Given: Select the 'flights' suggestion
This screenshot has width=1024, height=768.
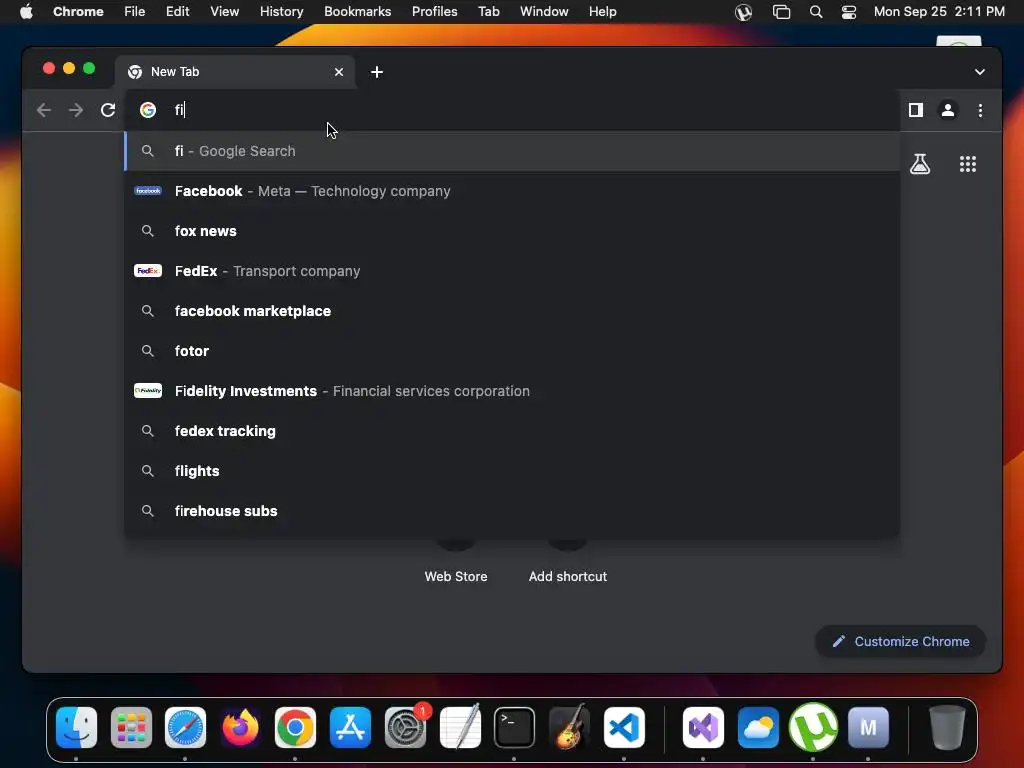Looking at the screenshot, I should [512, 471].
